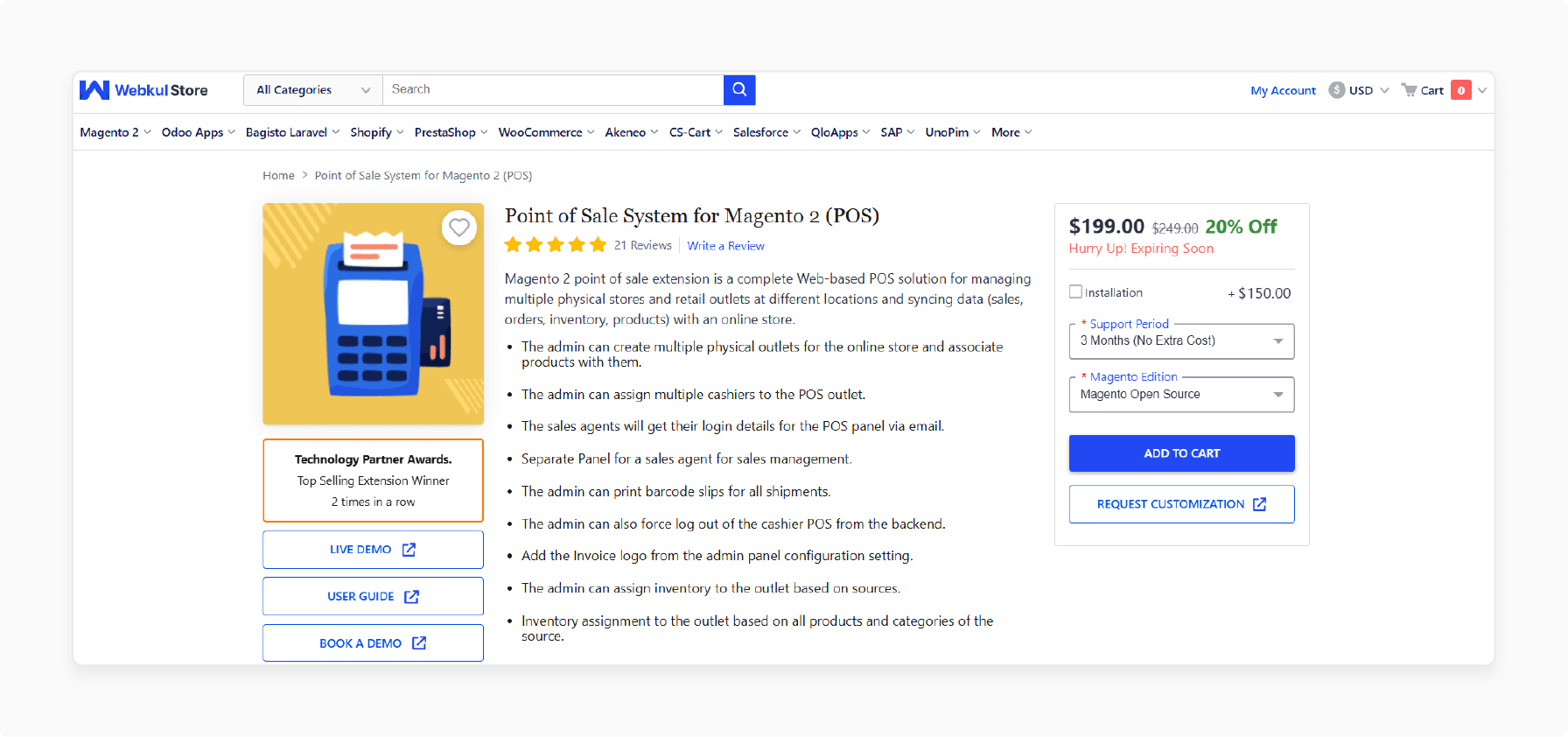Click the Webkul Store logo
Viewport: 1568px width, 737px height.
tap(143, 90)
